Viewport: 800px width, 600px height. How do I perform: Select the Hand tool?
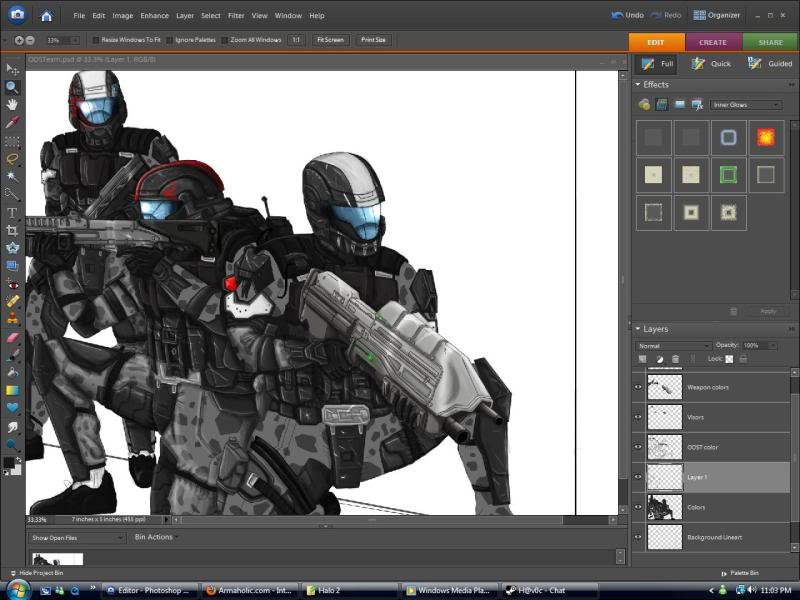12,105
